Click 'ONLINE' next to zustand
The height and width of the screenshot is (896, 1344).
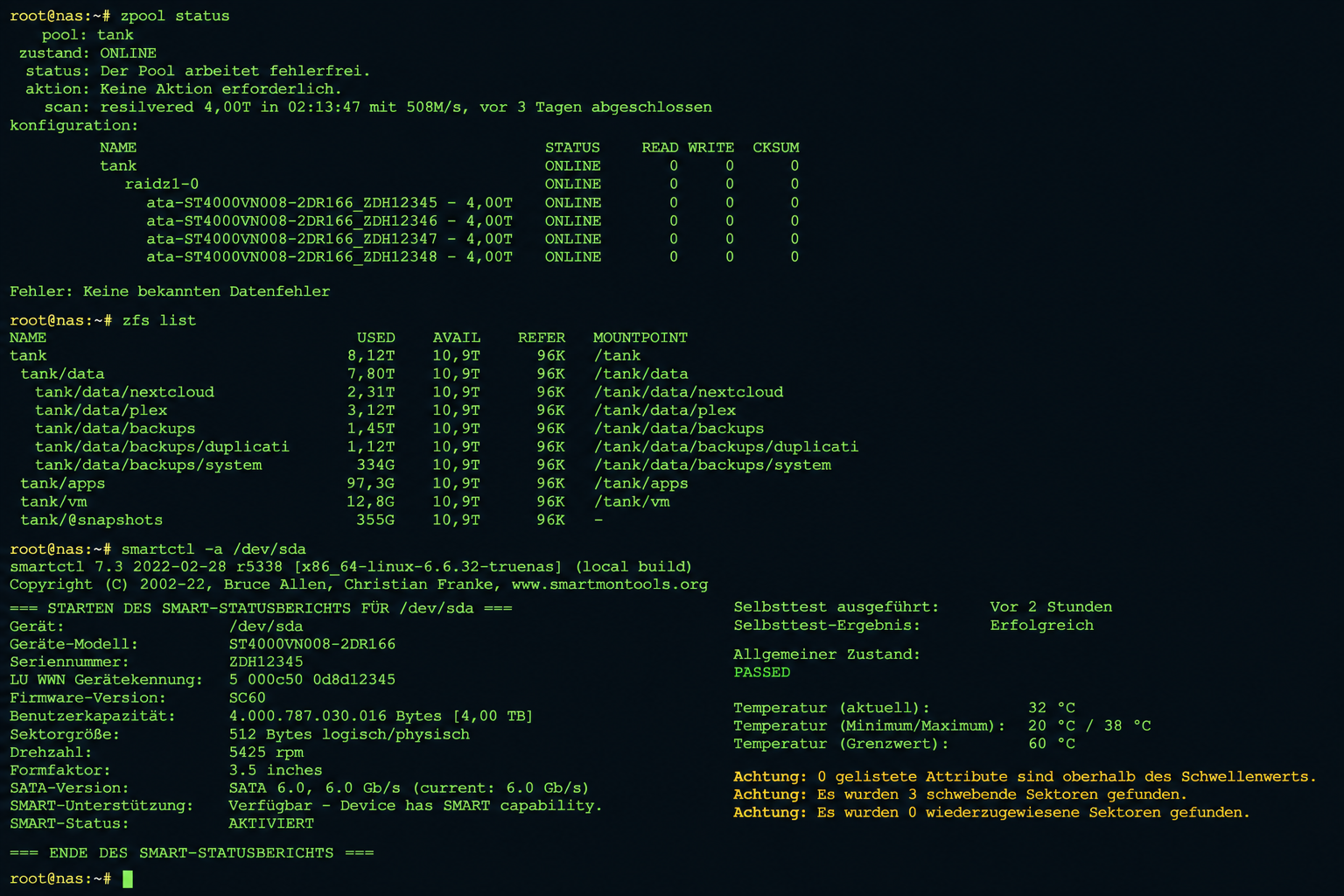(x=128, y=53)
